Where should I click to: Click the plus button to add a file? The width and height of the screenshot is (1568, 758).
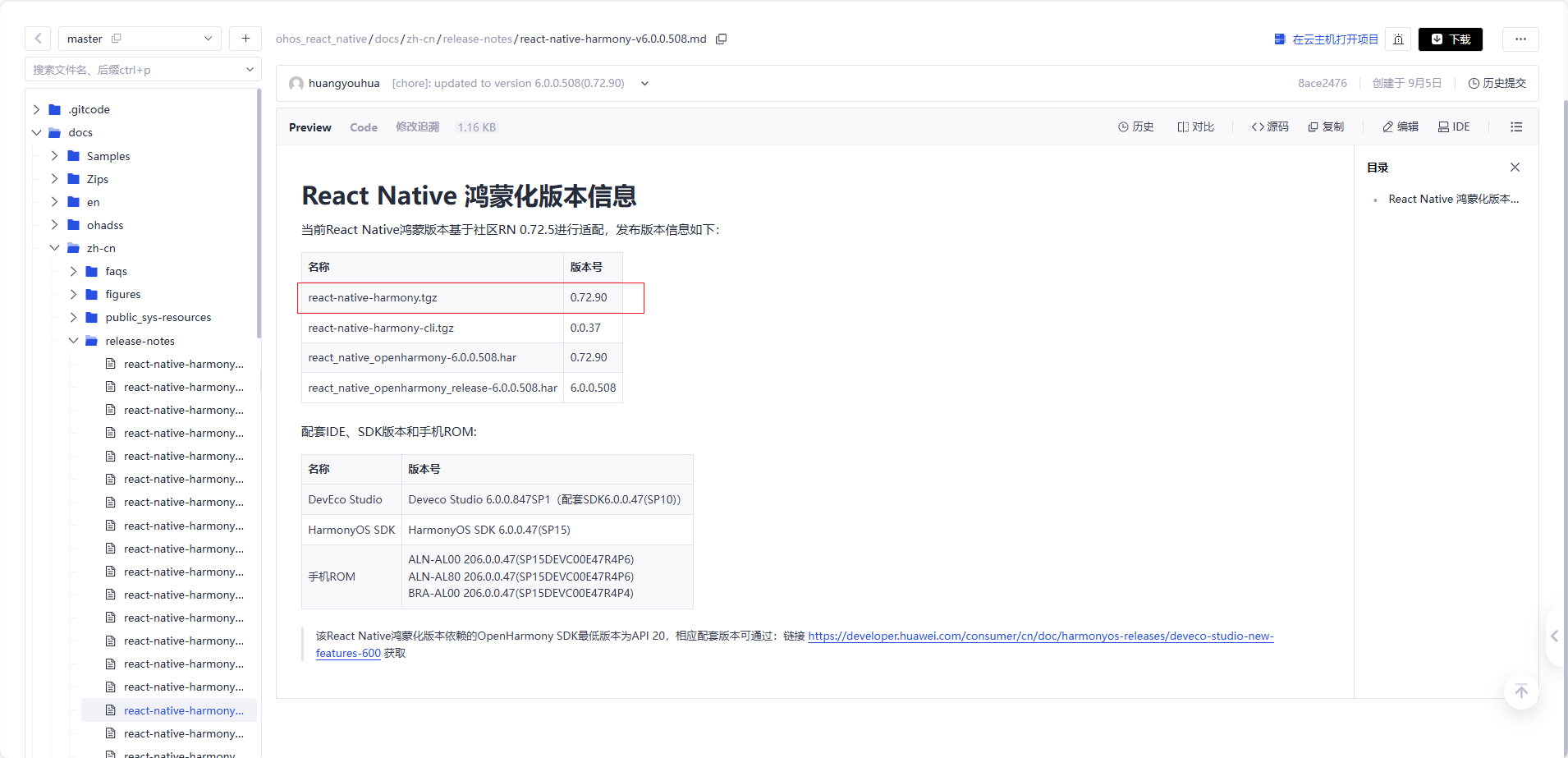(245, 39)
